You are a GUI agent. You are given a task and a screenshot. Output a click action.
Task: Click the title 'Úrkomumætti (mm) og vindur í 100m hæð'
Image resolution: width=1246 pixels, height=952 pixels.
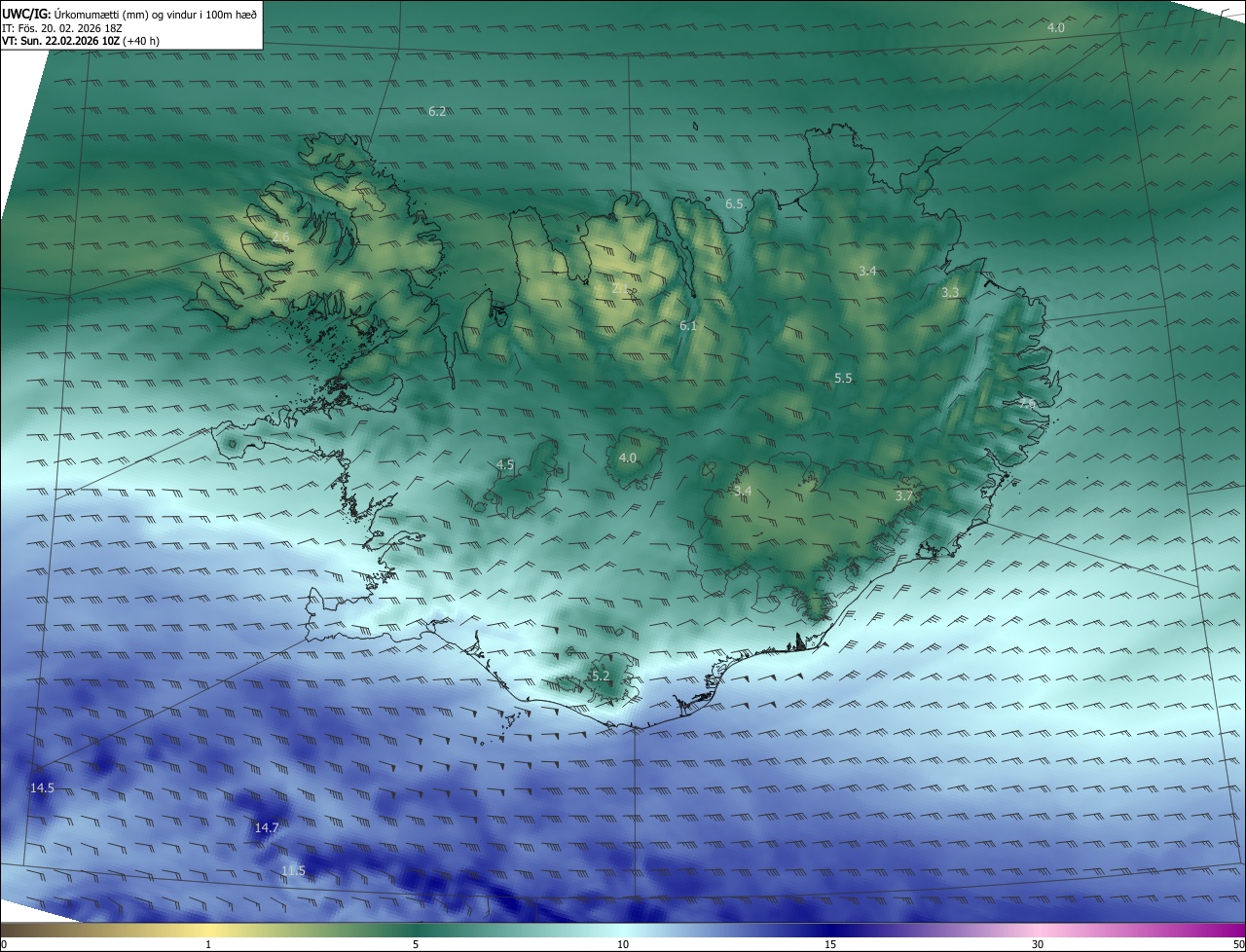pos(156,14)
